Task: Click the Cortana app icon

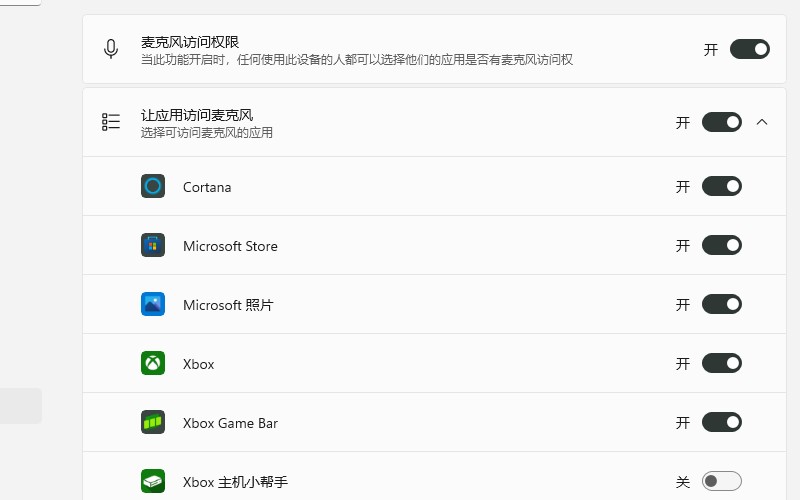Action: coord(153,186)
